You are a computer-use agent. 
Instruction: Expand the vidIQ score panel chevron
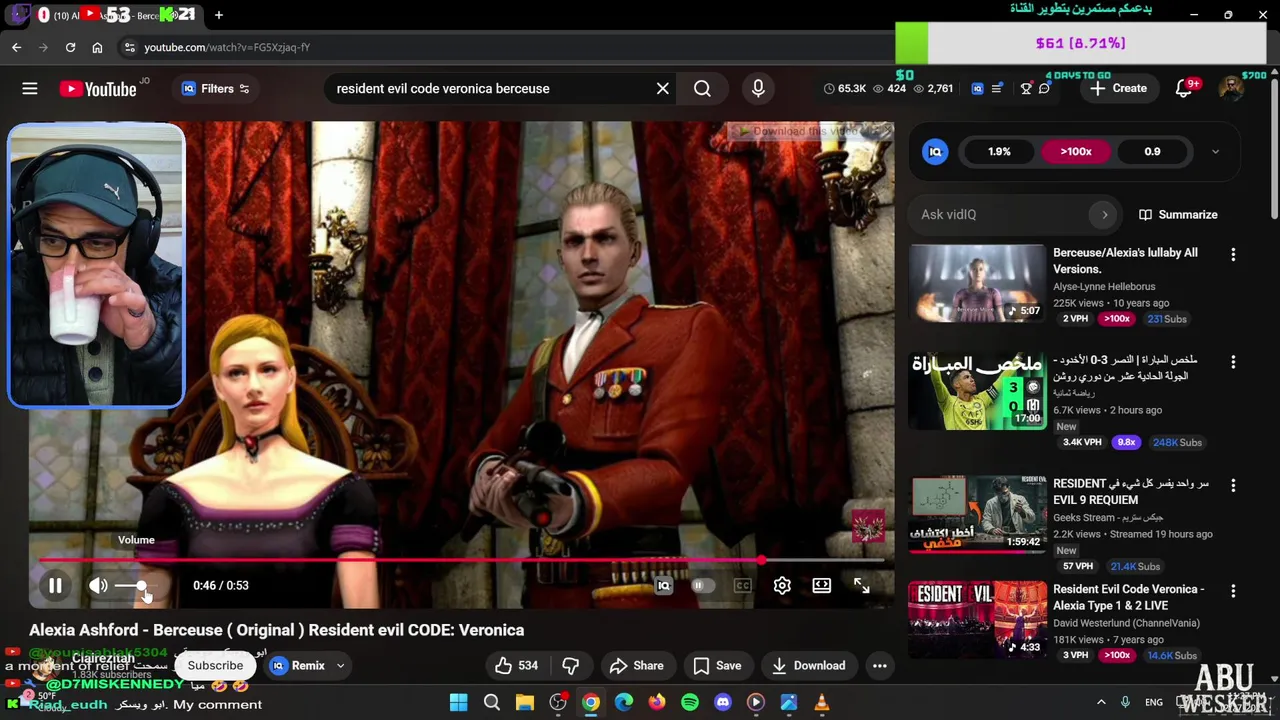pyautogui.click(x=1215, y=152)
